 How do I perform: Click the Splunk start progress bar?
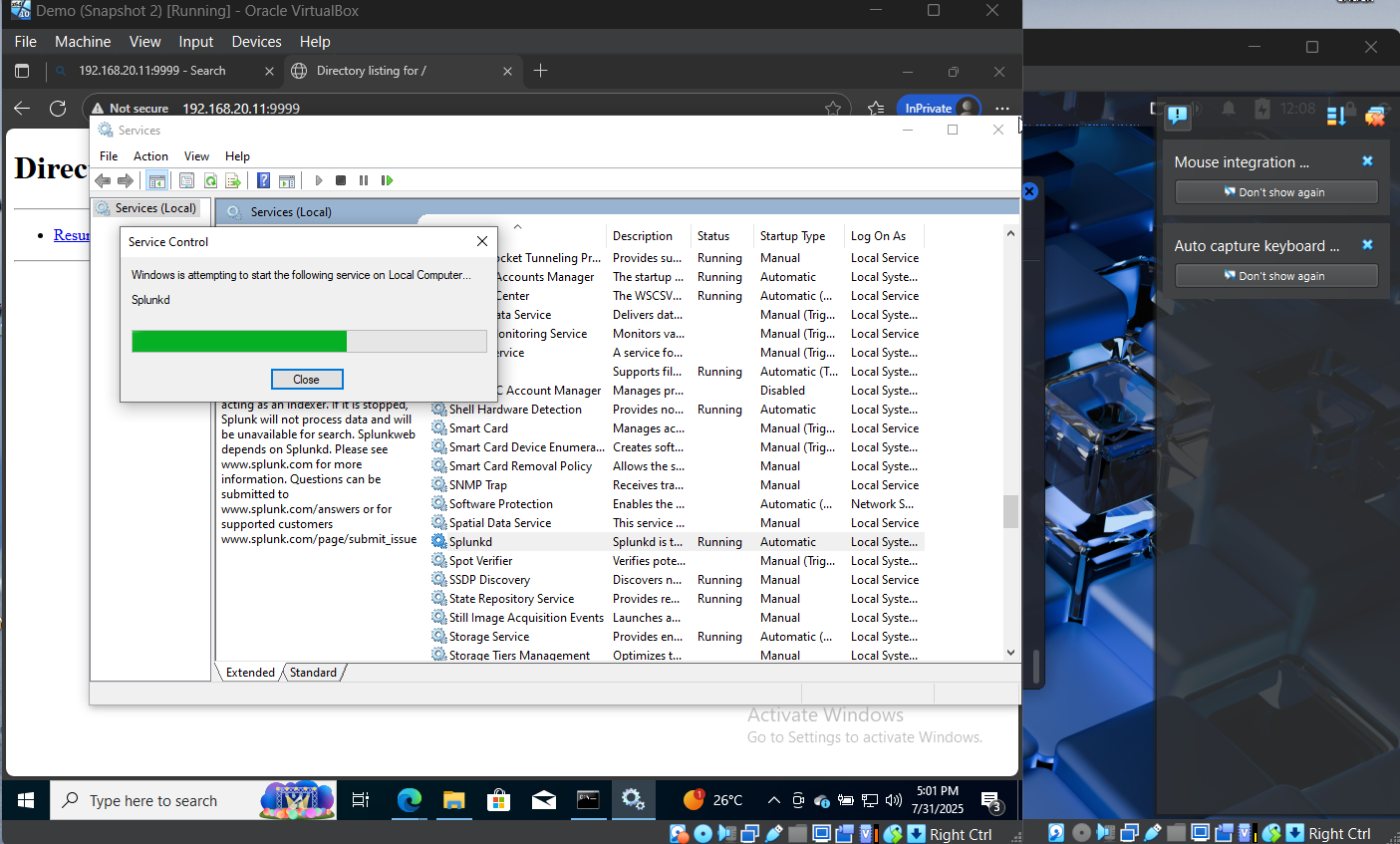(x=307, y=341)
